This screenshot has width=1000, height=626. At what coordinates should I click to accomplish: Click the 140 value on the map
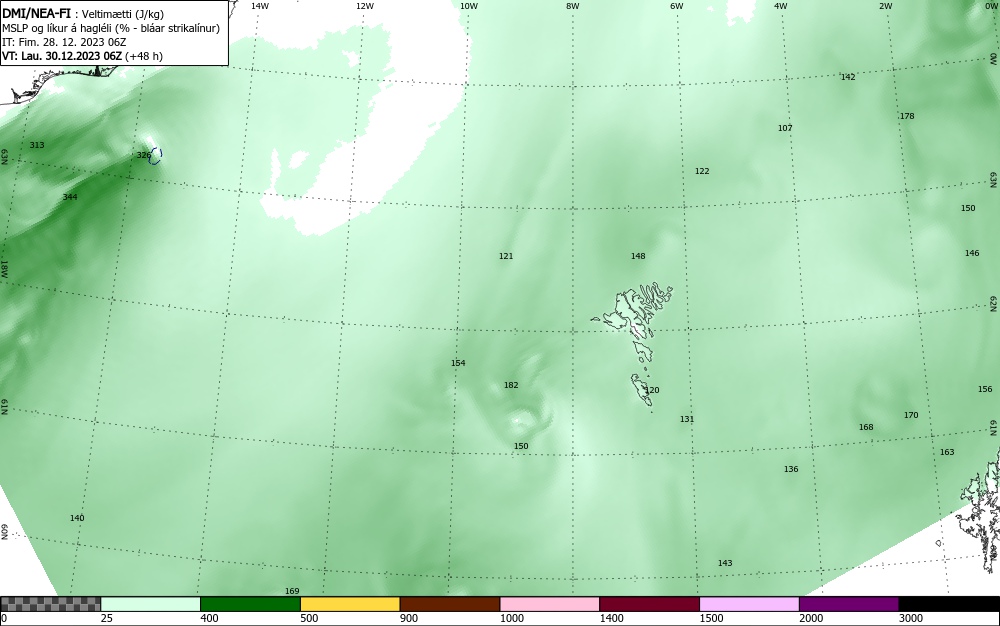77,518
